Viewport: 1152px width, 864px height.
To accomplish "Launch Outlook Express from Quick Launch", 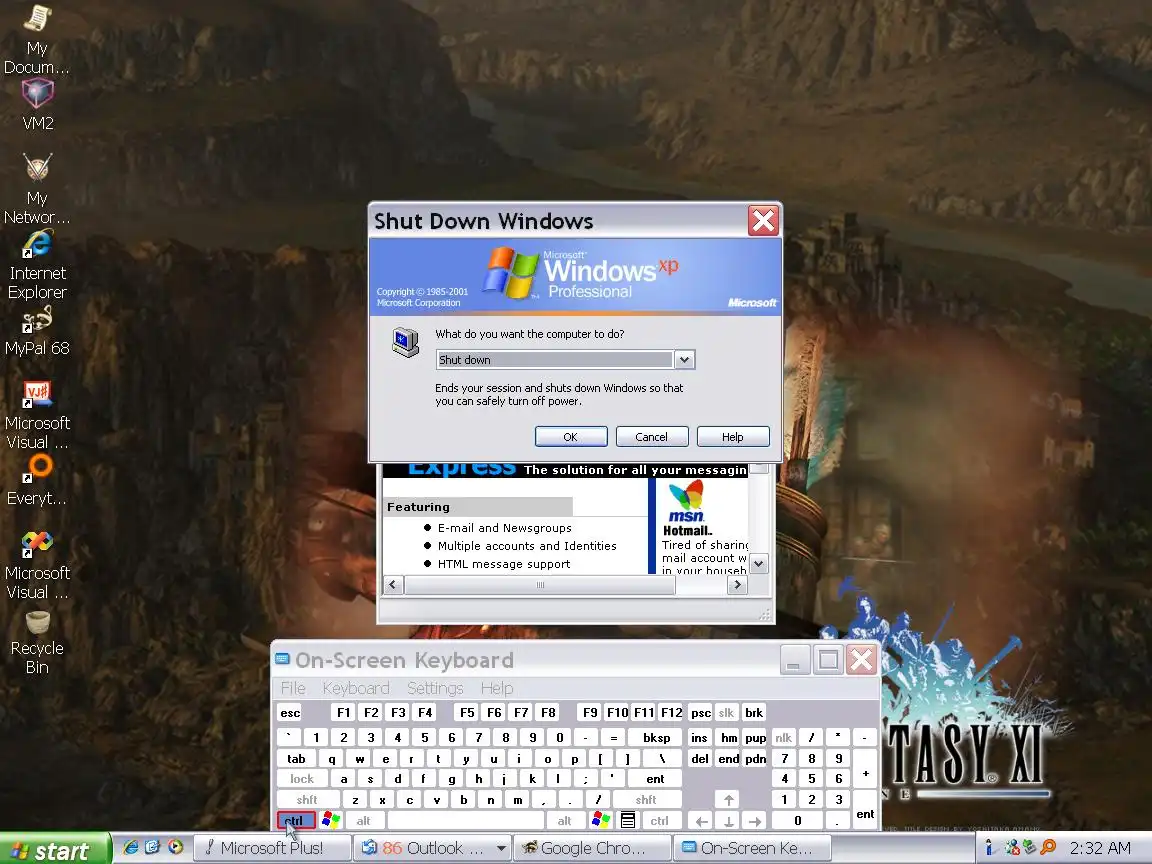I will [x=153, y=847].
